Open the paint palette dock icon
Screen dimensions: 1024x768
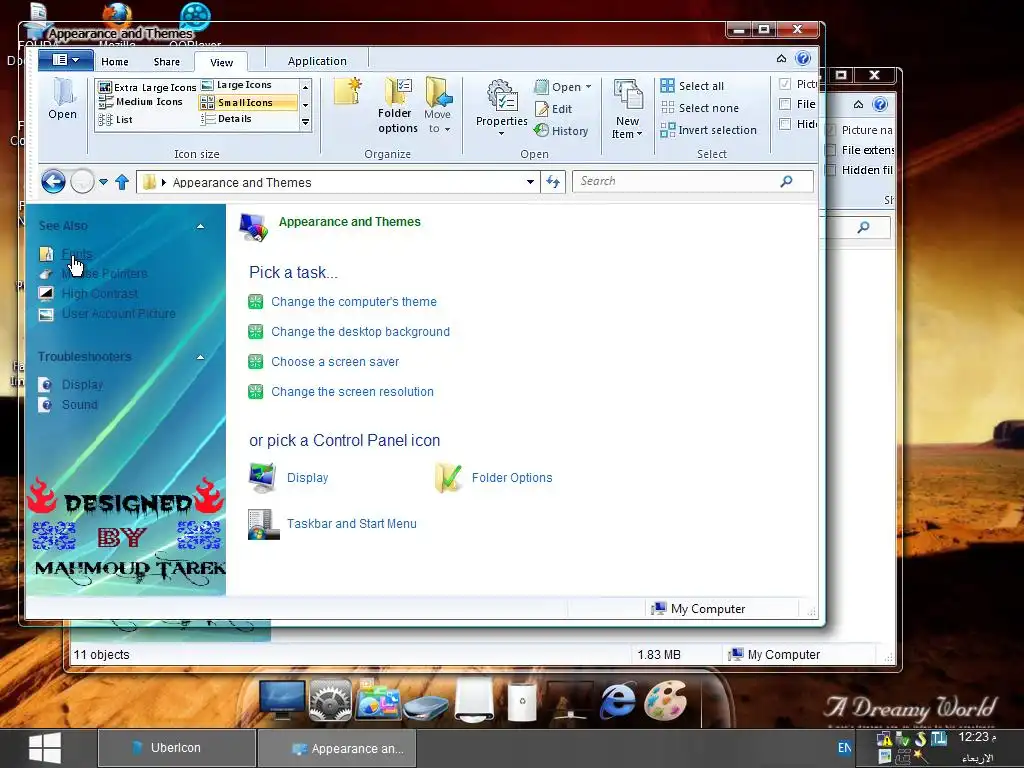[665, 699]
